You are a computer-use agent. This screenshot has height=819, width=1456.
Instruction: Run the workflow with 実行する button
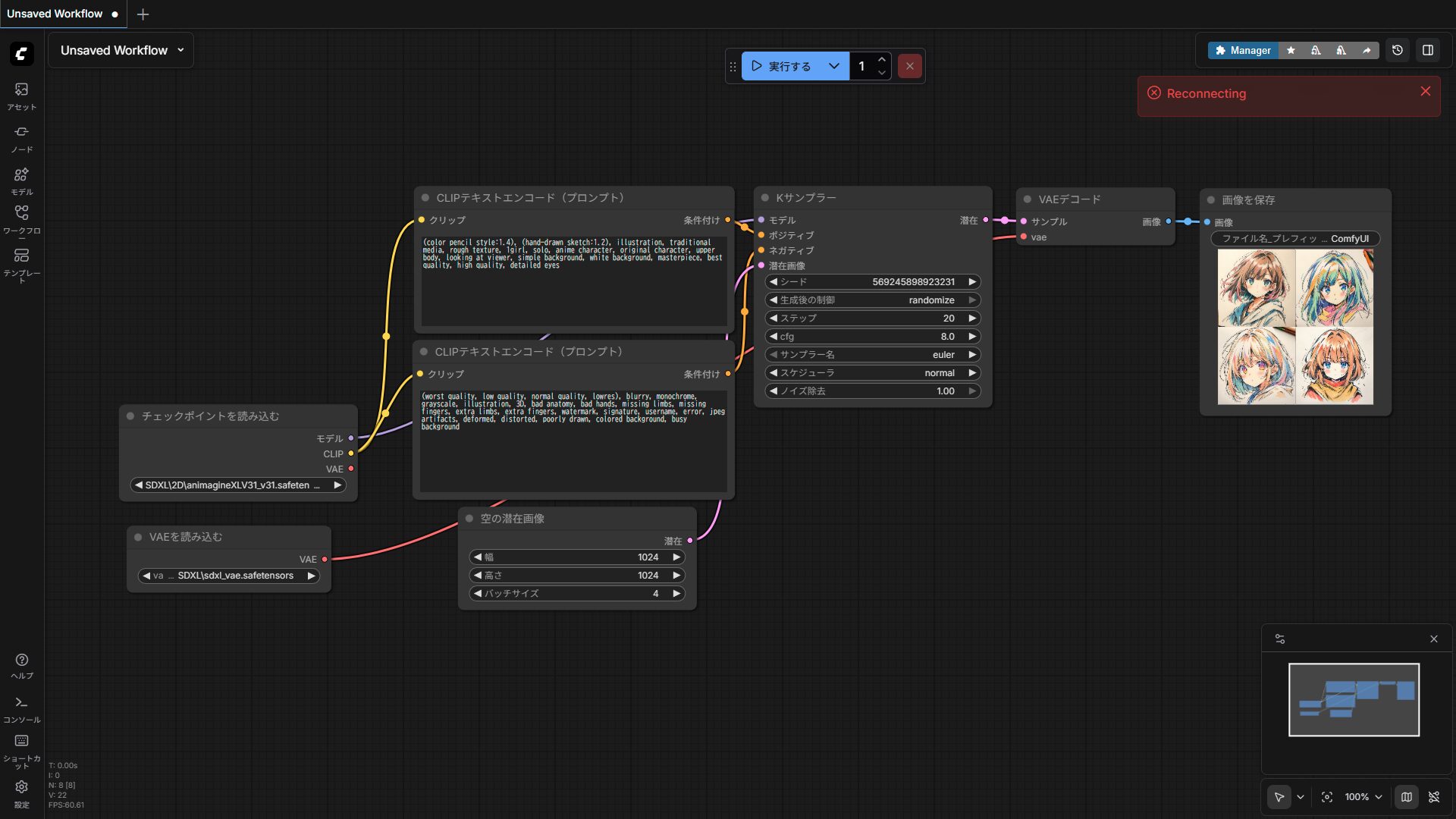782,66
